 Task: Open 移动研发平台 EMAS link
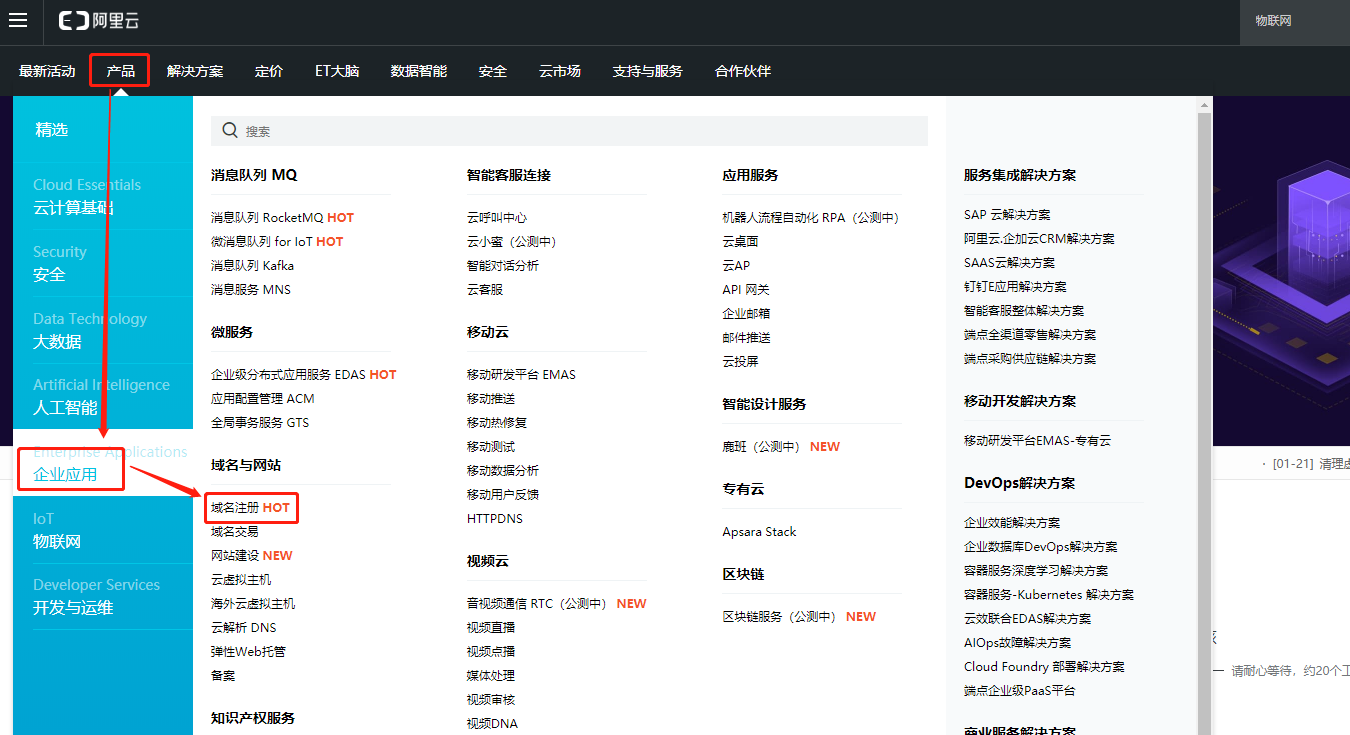pos(521,374)
